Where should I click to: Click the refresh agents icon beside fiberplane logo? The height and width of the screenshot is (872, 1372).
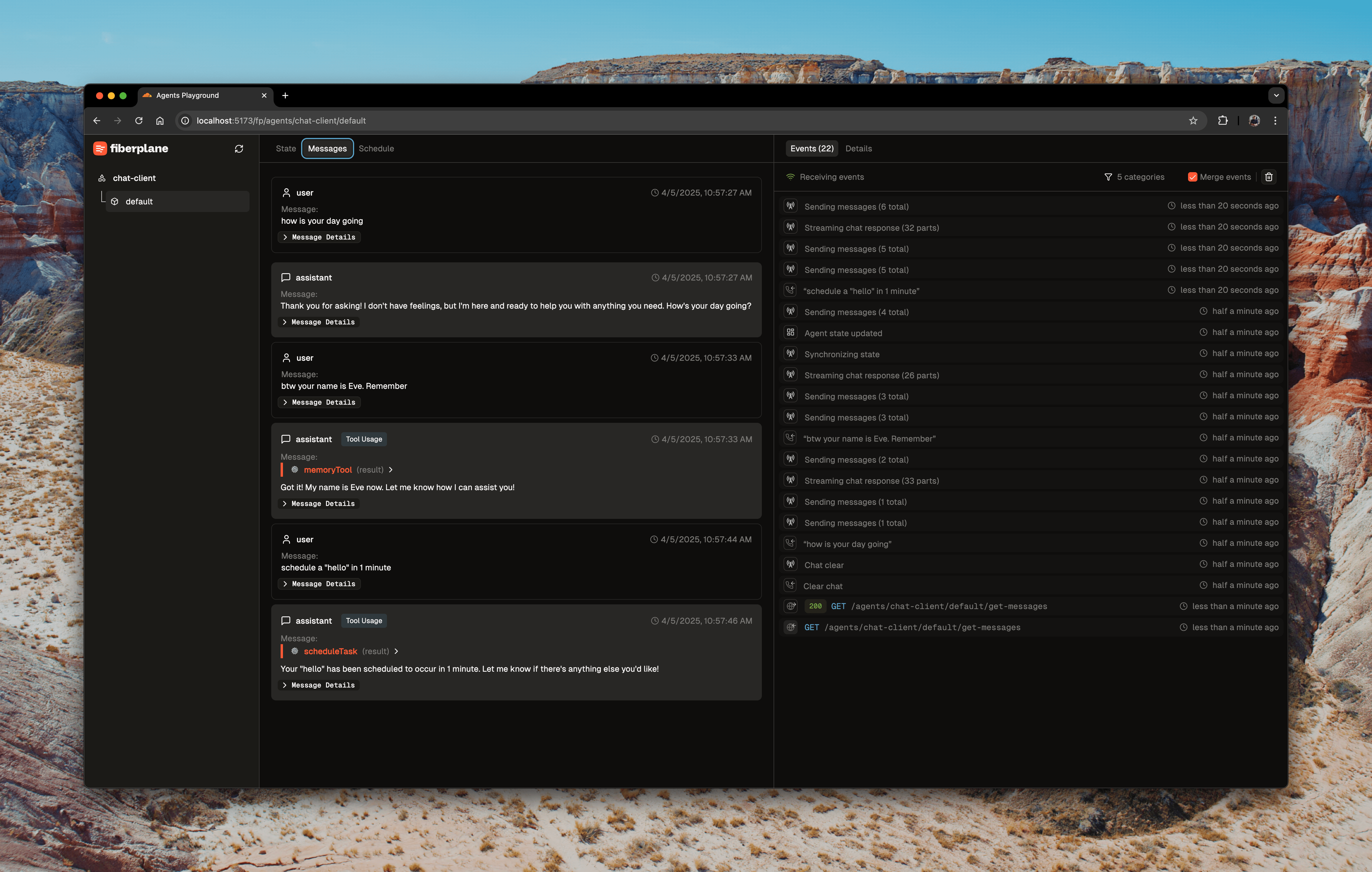[x=239, y=149]
